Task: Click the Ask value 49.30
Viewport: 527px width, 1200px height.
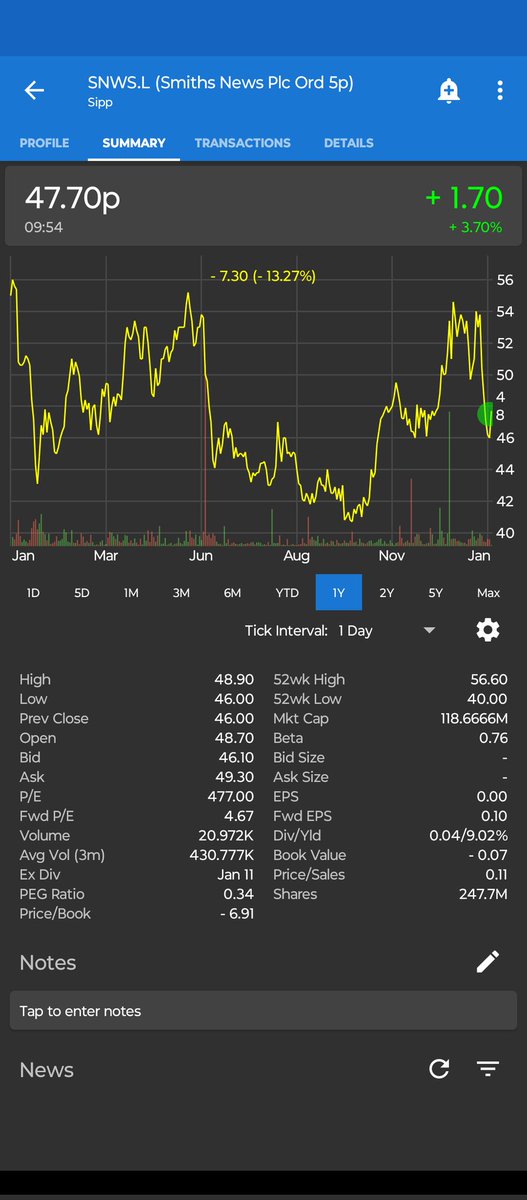Action: click(235, 777)
